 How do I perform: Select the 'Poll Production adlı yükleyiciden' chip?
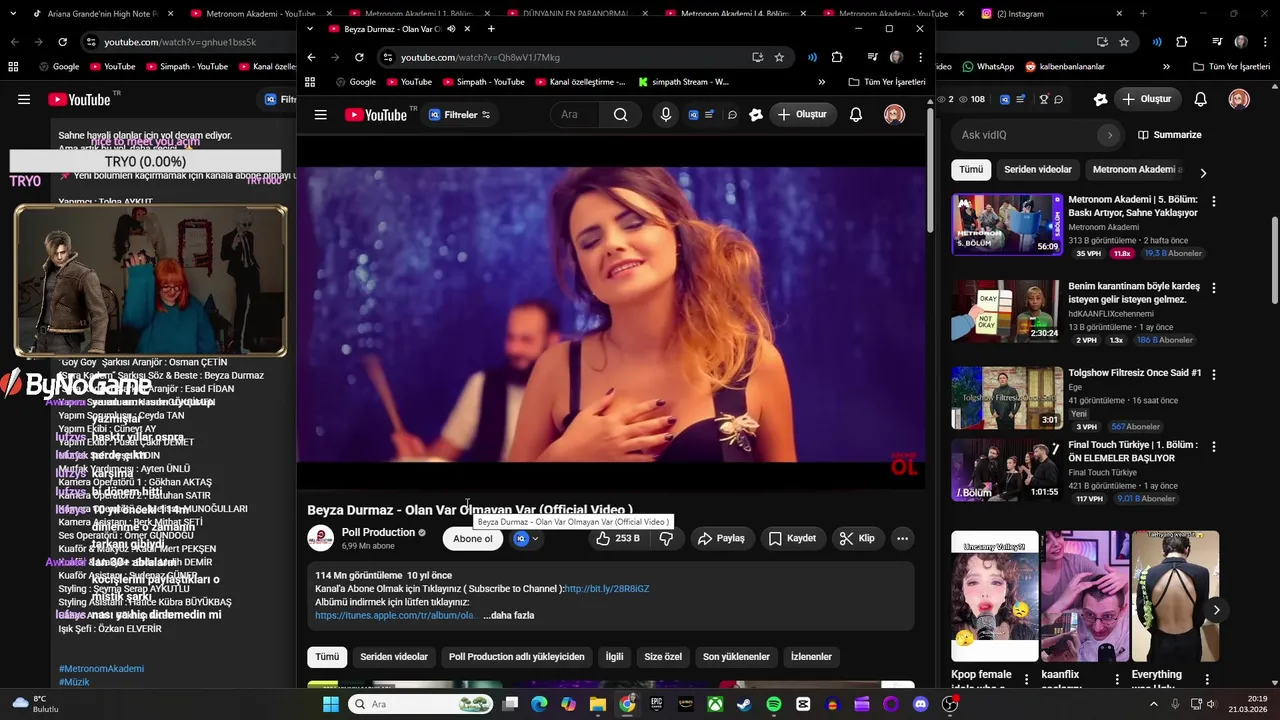click(x=516, y=657)
